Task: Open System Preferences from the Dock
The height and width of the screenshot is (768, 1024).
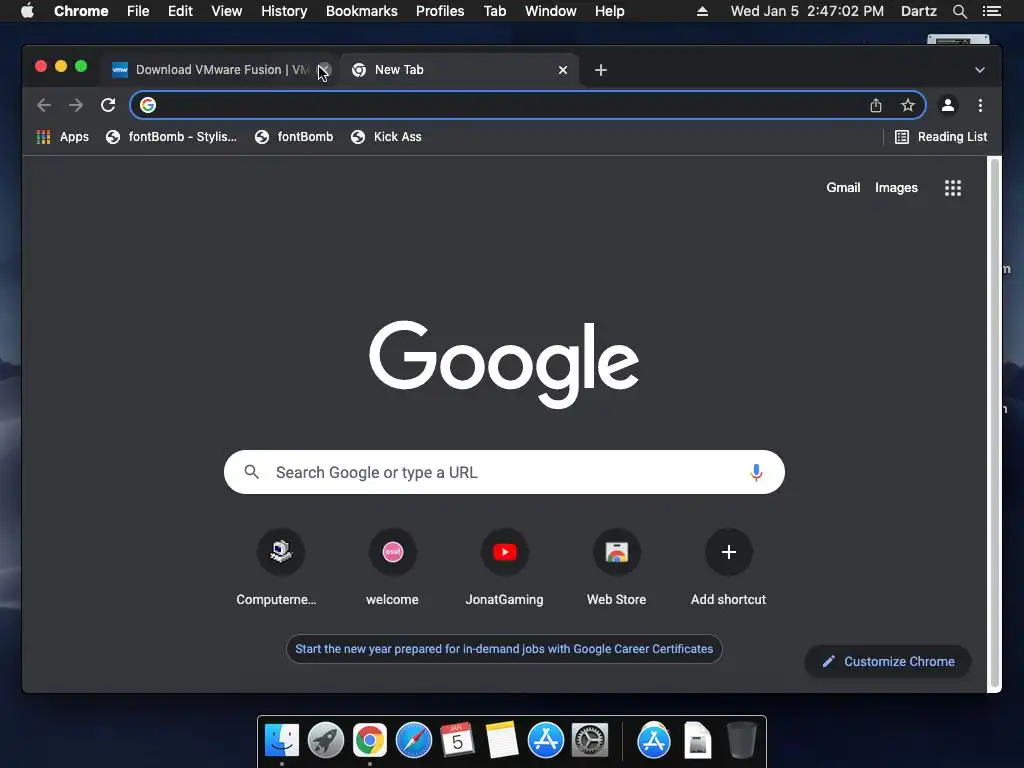Action: click(x=590, y=741)
